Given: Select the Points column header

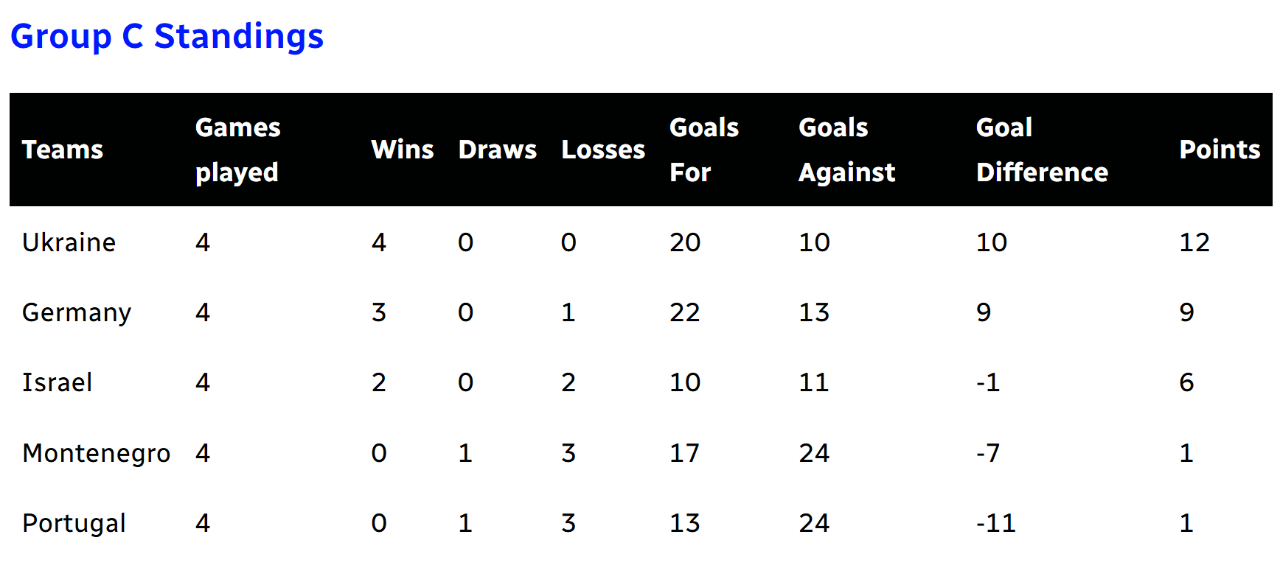Looking at the screenshot, I should point(1219,150).
